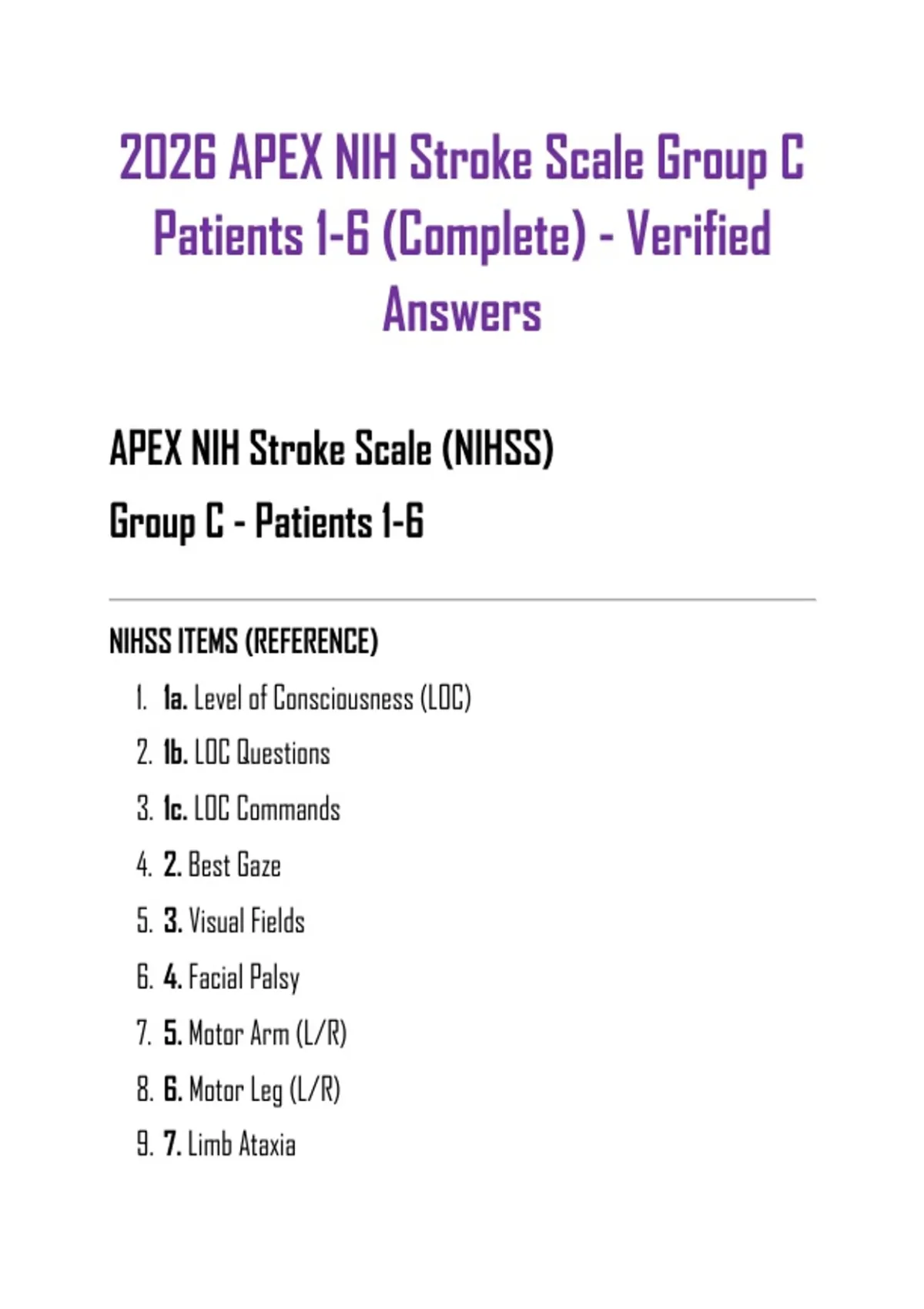Click the '(Complete)' text in title
This screenshot has height=1309, width=924.
coord(484,235)
